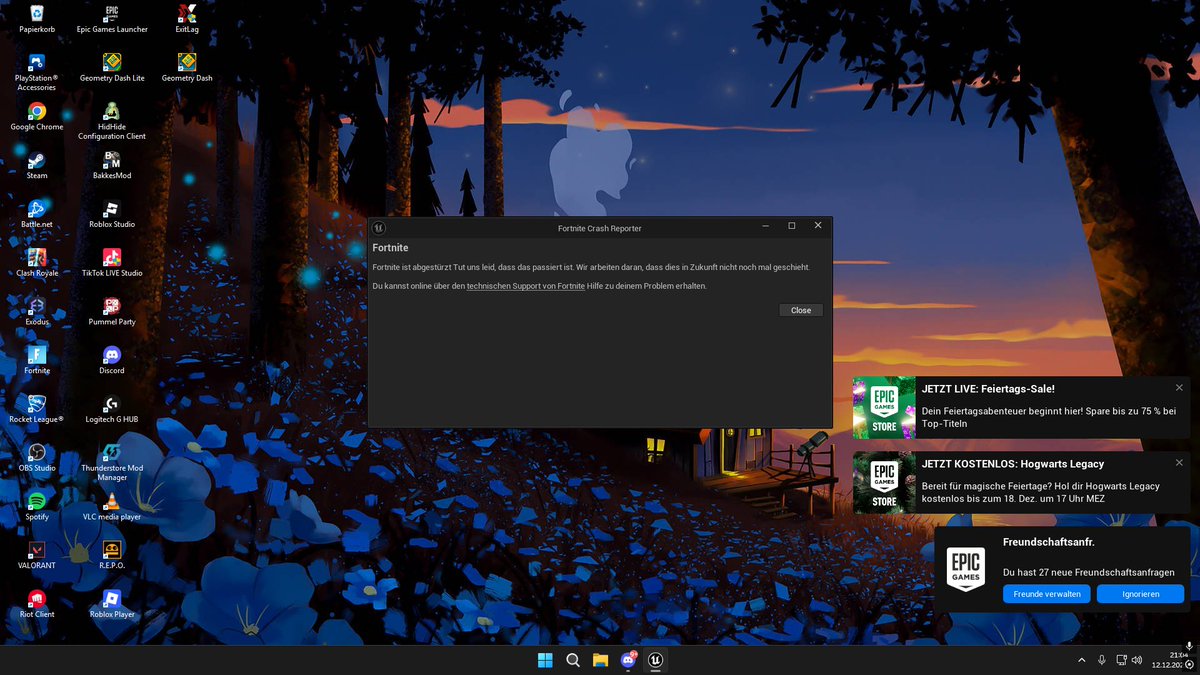Select the VALORANT desktop icon
The height and width of the screenshot is (675, 1200).
pyautogui.click(x=37, y=555)
